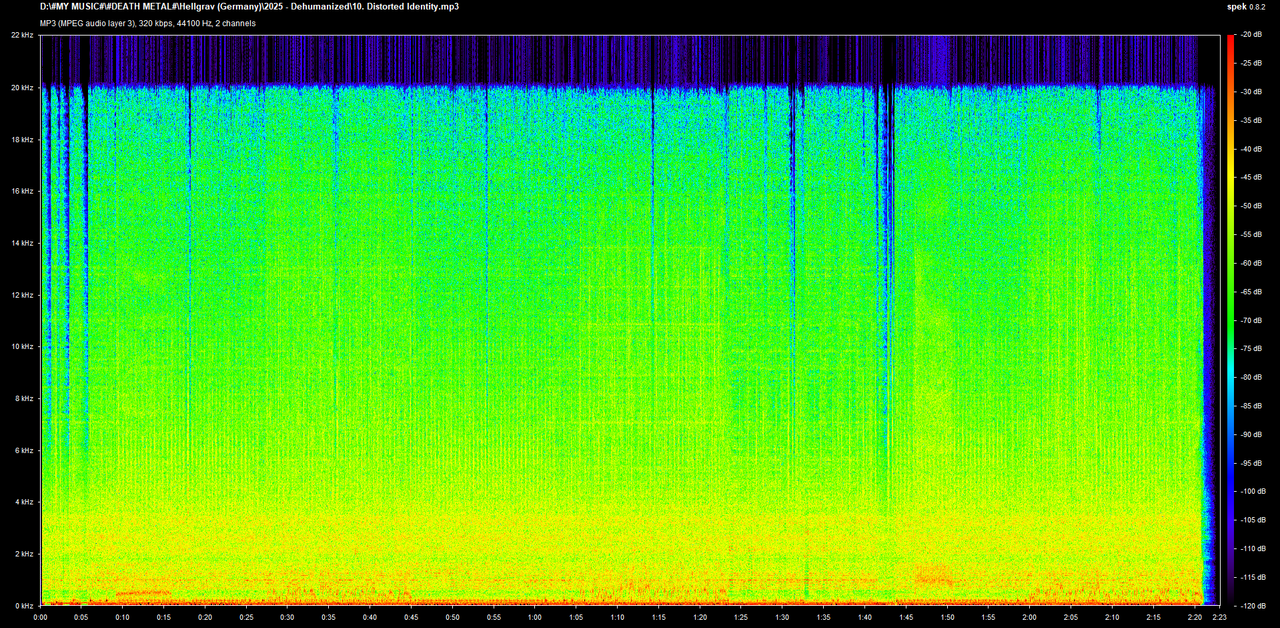Click the 2:10 time axis label
The height and width of the screenshot is (628, 1280).
pyautogui.click(x=1112, y=617)
